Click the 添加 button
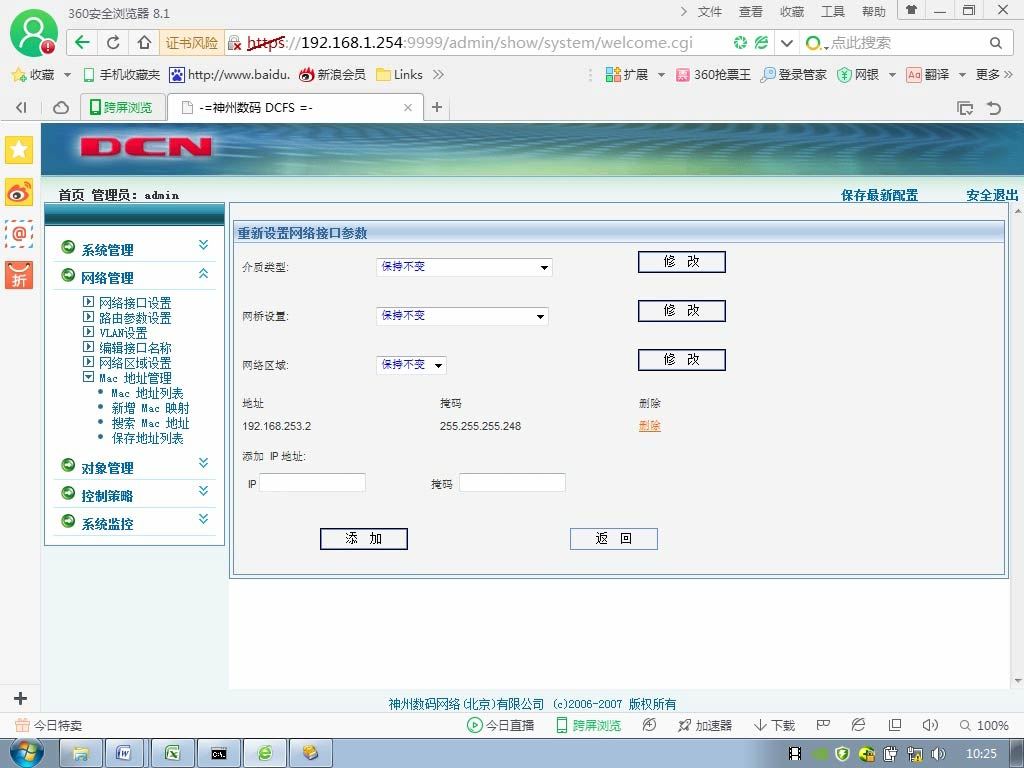Image resolution: width=1024 pixels, height=768 pixels. [x=364, y=539]
